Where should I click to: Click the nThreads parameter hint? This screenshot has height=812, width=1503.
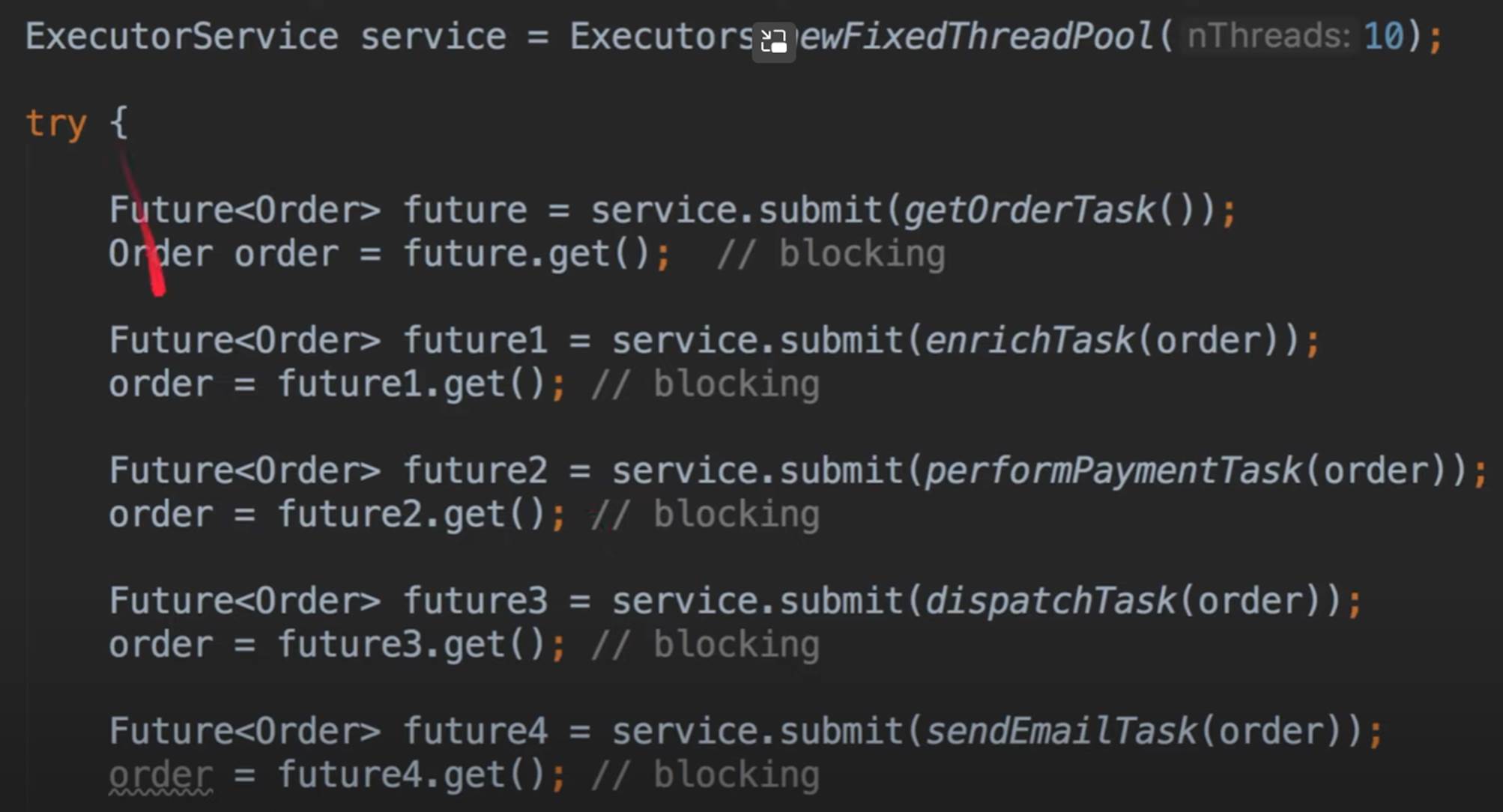[1268, 36]
